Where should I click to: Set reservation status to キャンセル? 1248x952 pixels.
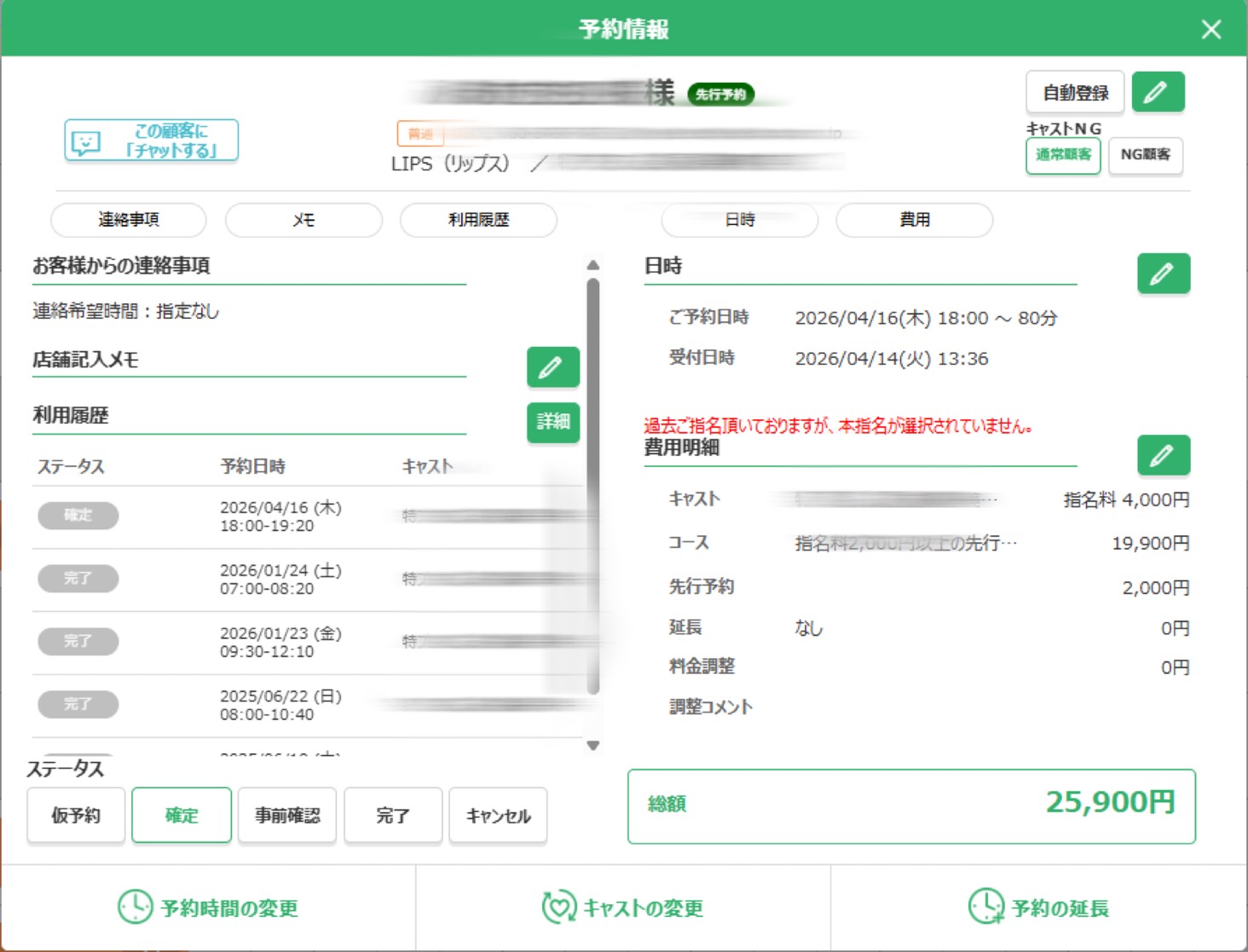498,816
